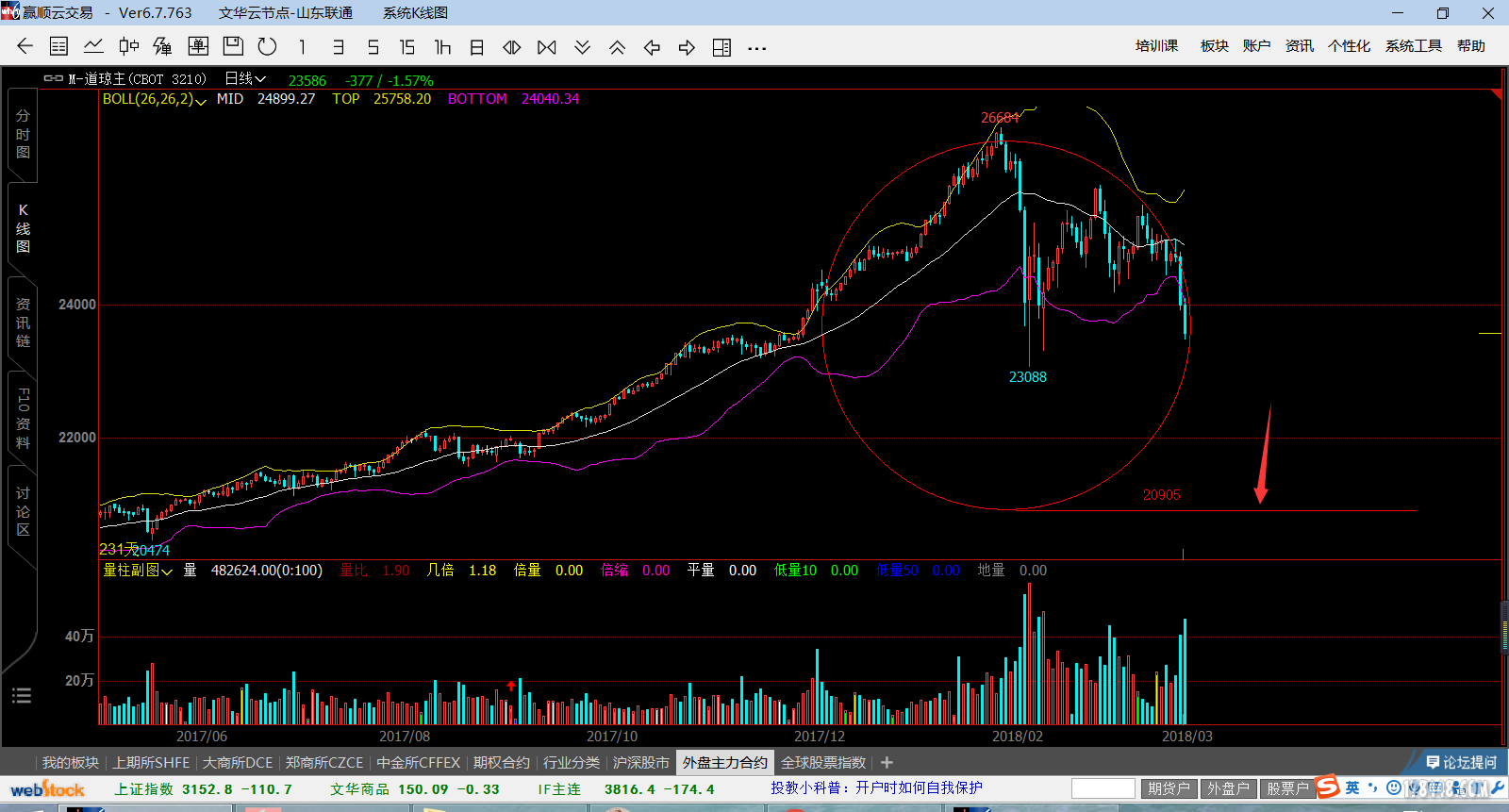Select the 1-minute period
1509x812 pixels.
click(302, 47)
